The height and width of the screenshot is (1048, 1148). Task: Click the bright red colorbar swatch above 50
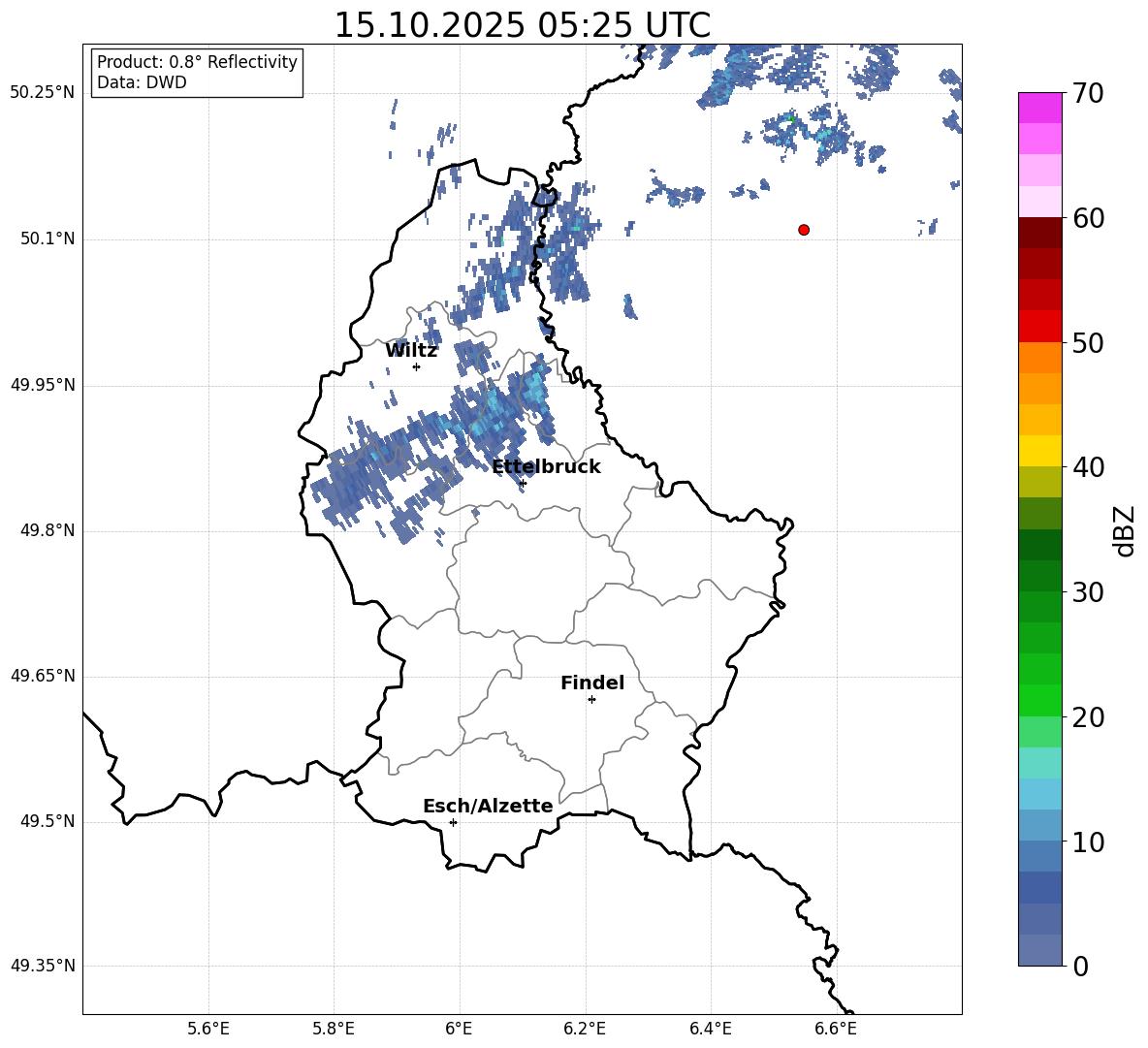[x=1040, y=326]
